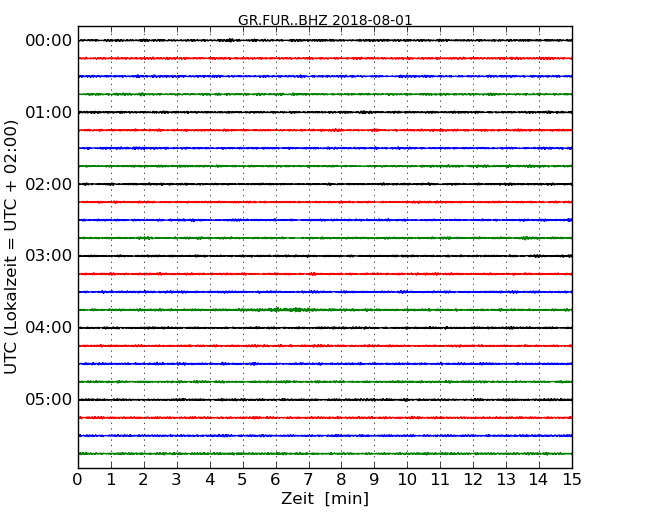Select the 04:00 time tick label
Screen dimensions: 650x520
point(49,328)
